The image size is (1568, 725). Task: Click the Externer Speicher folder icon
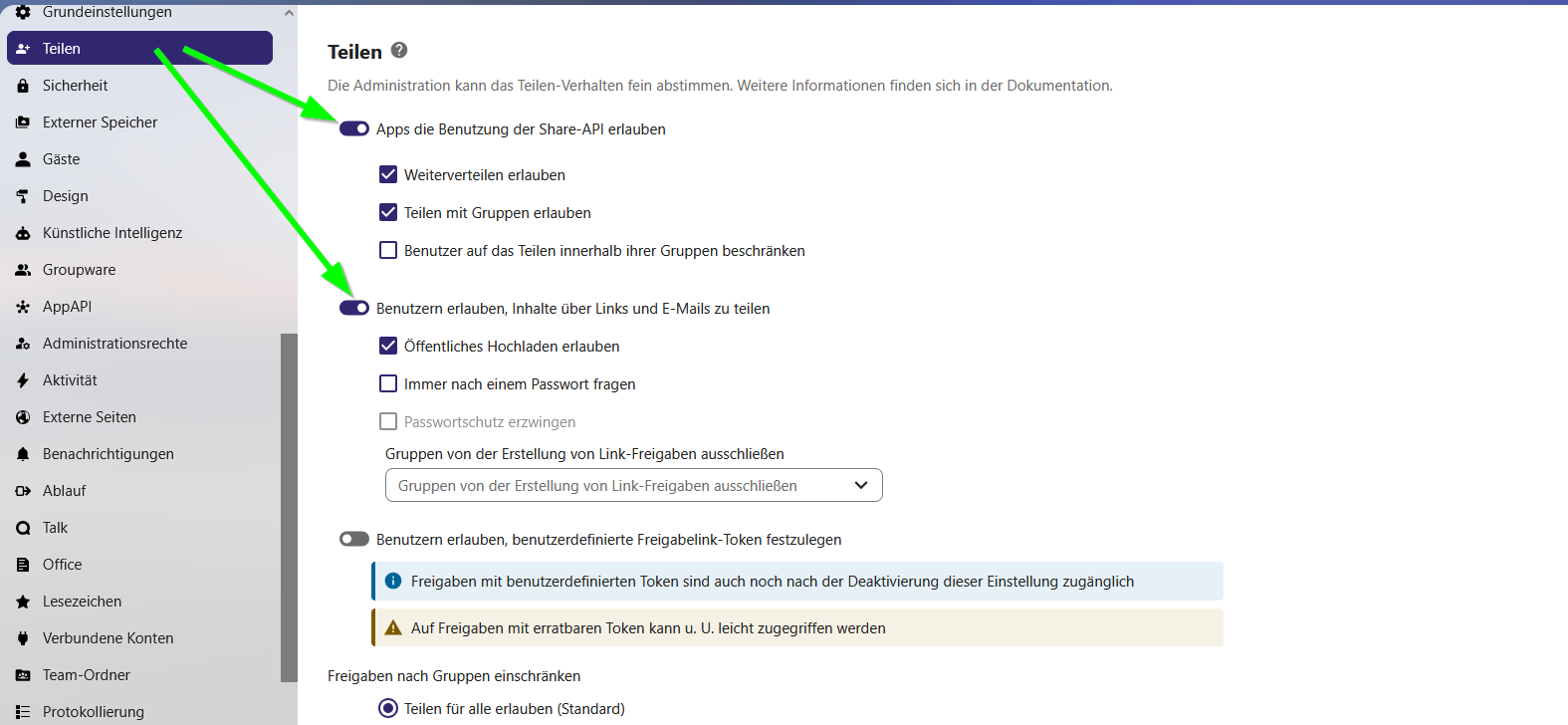point(23,122)
